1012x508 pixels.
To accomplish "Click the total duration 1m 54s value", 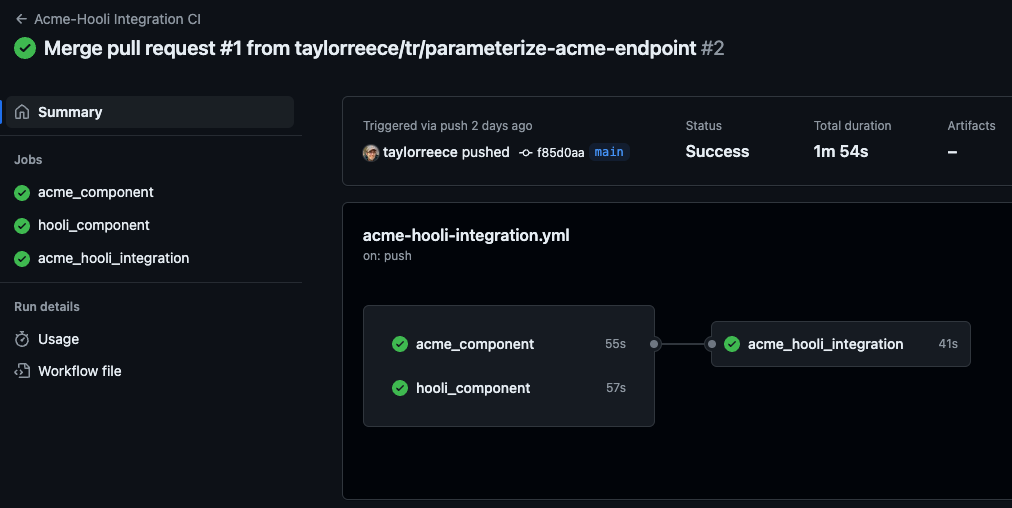I will click(840, 152).
